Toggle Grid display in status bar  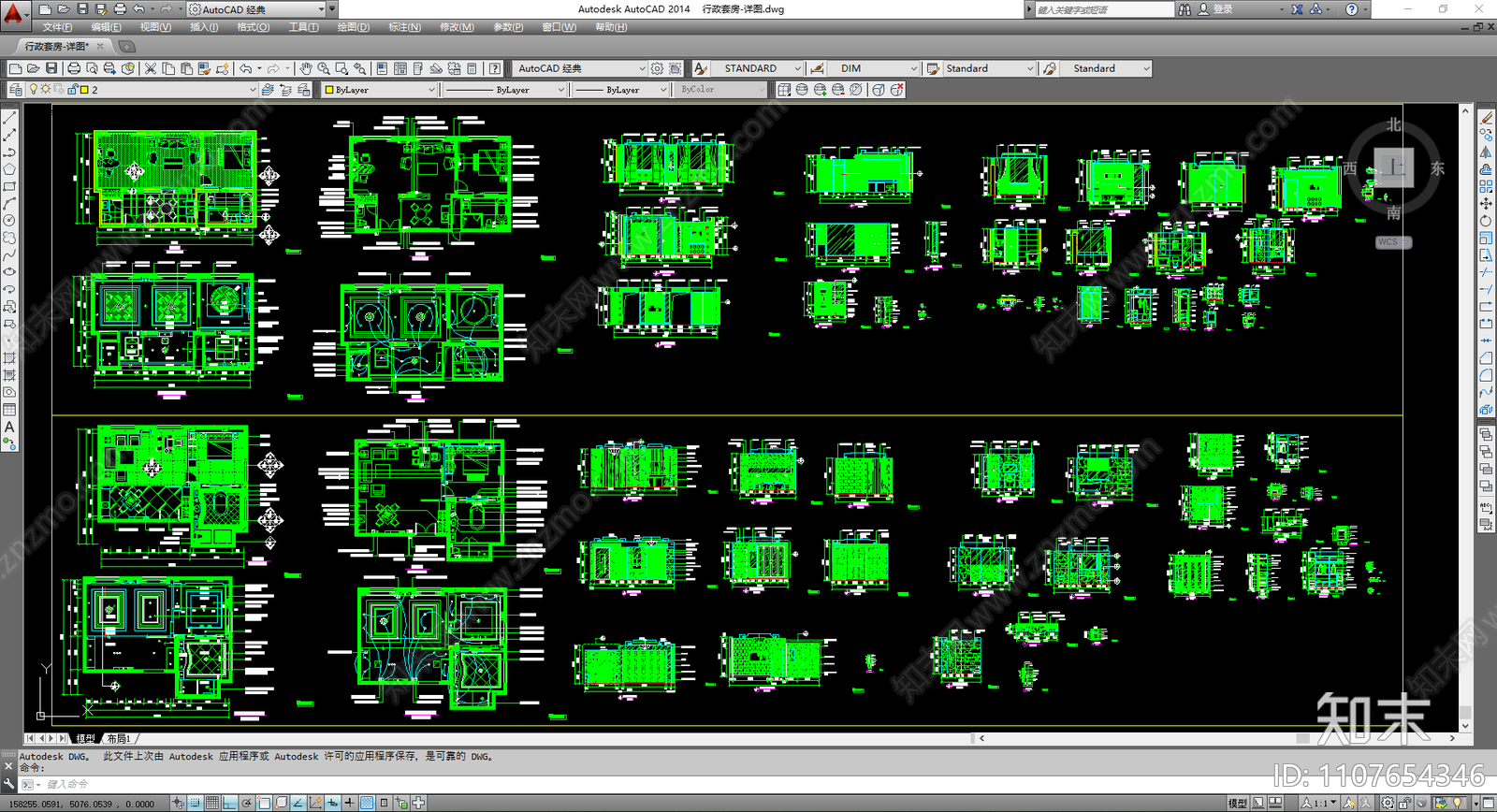click(x=212, y=803)
